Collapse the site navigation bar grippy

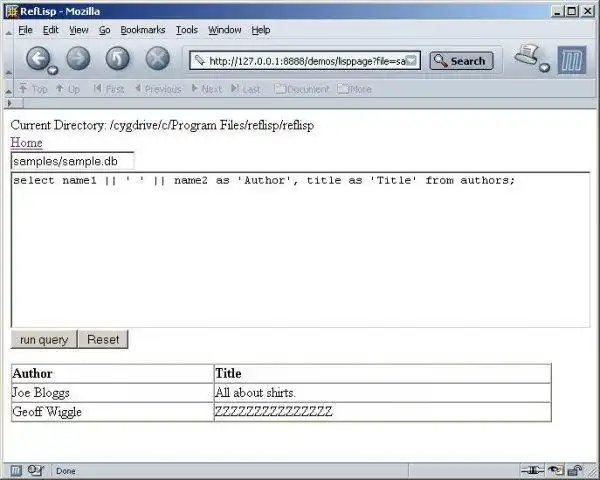(8, 89)
